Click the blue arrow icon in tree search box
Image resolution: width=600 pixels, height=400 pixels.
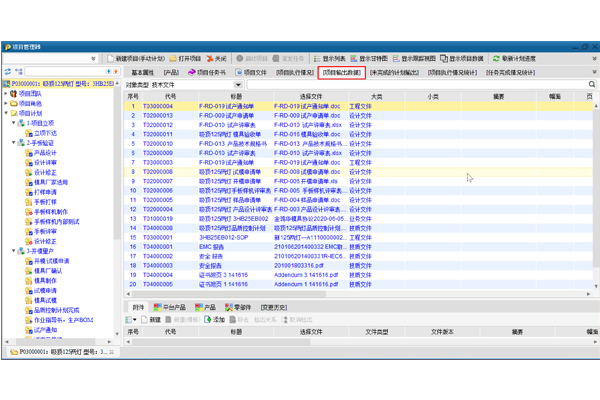109,72
